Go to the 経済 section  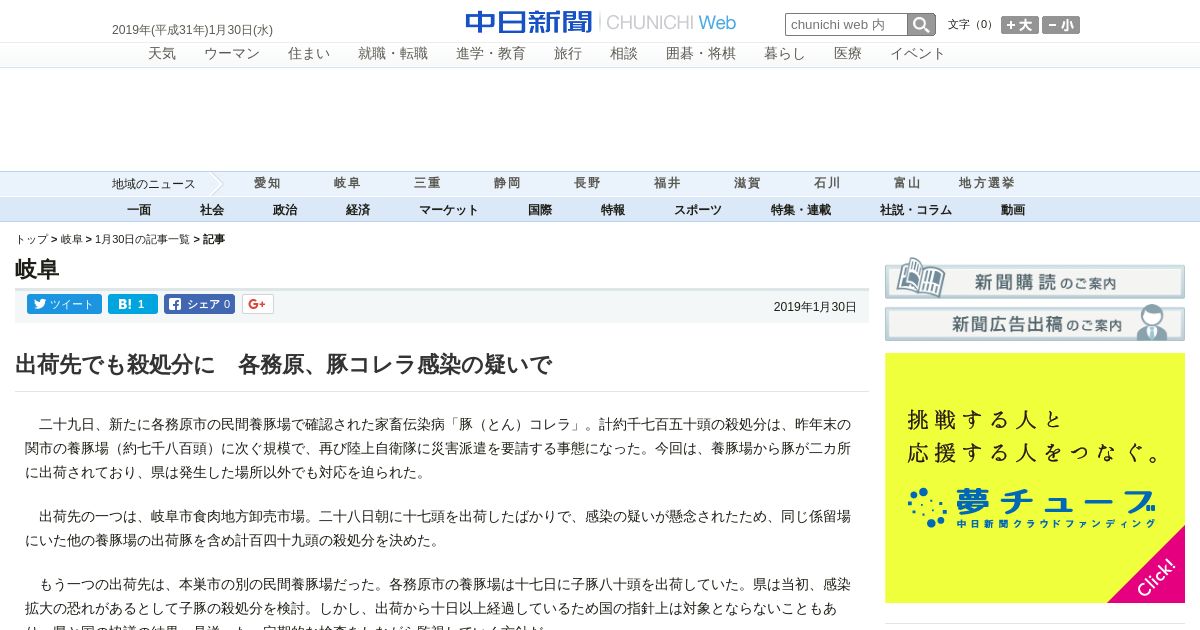pyautogui.click(x=358, y=210)
